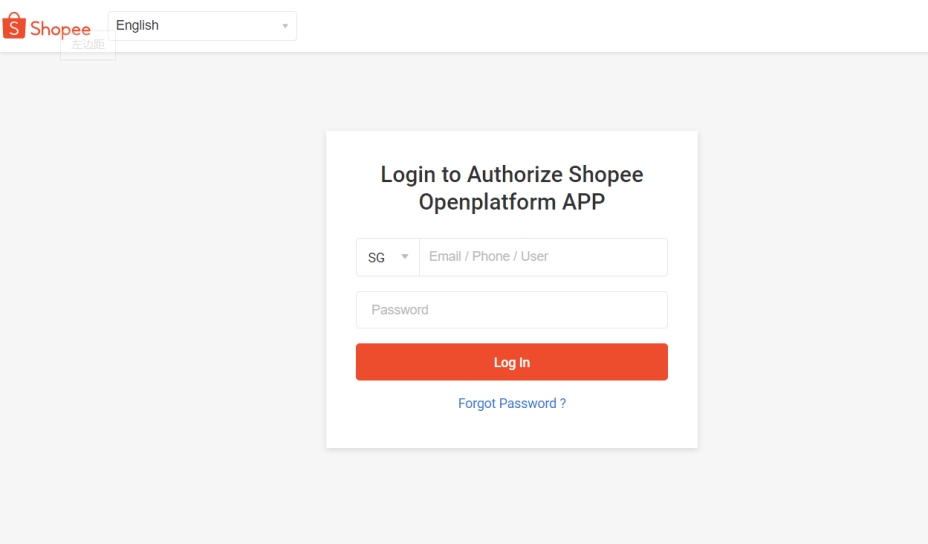The width and height of the screenshot is (928, 544).
Task: Click the language selector's down arrow
Action: tap(285, 26)
